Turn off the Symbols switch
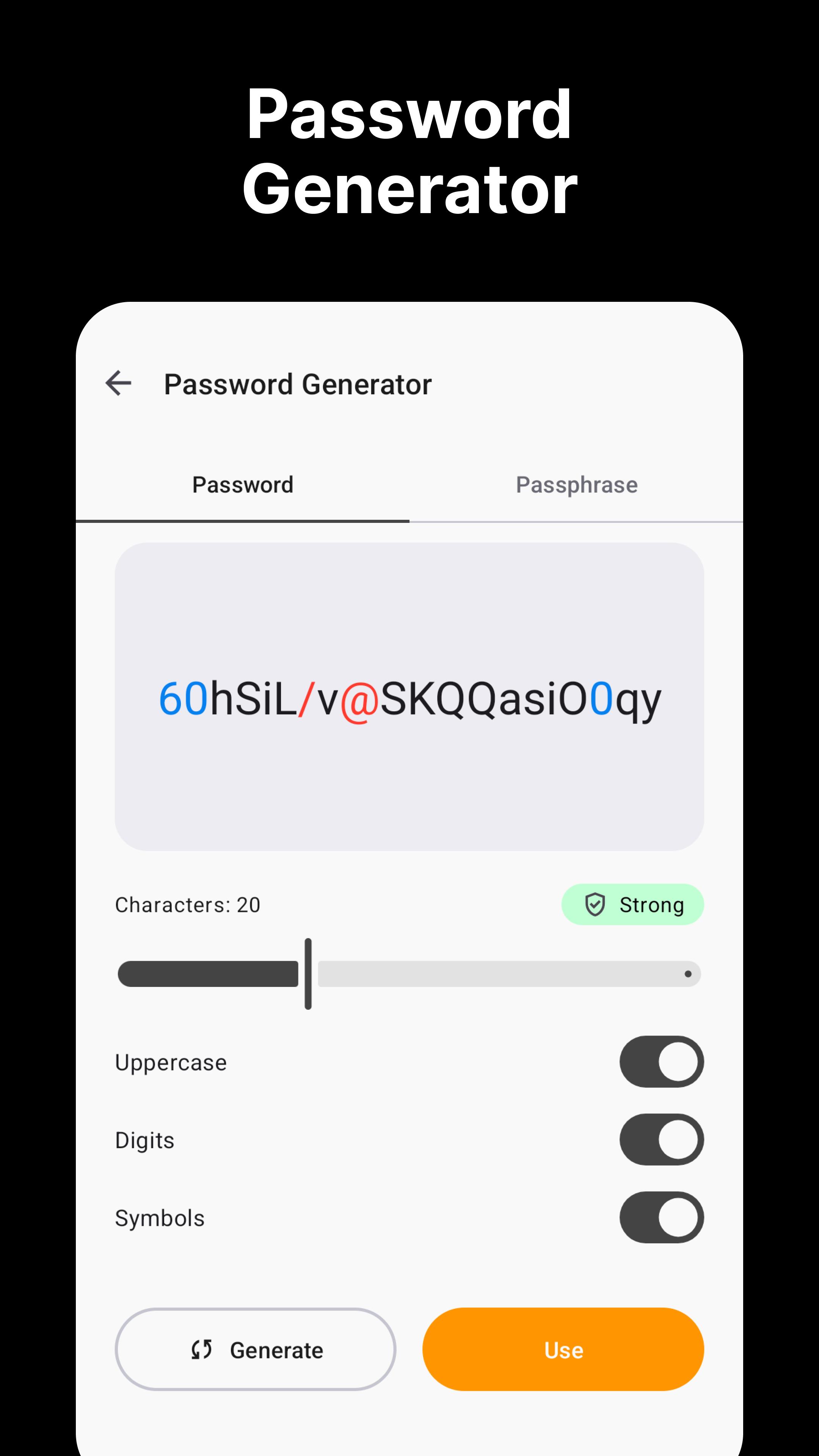This screenshot has height=1456, width=819. coord(661,1218)
